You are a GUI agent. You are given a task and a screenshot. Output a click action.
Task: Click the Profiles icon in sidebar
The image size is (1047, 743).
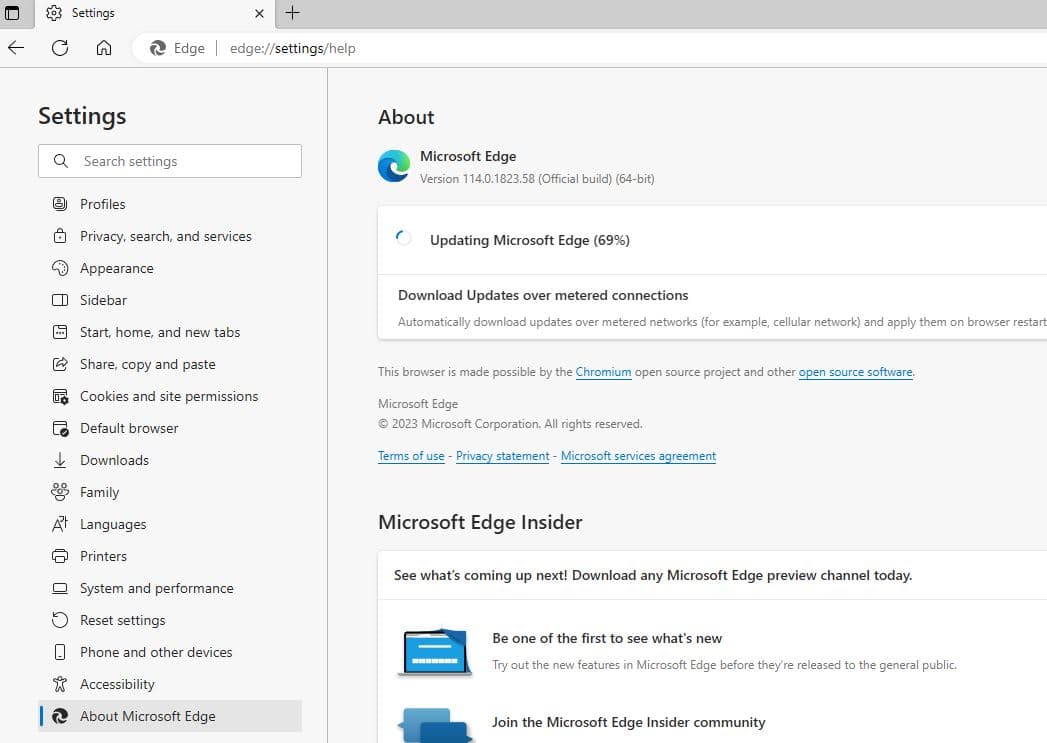pos(60,204)
